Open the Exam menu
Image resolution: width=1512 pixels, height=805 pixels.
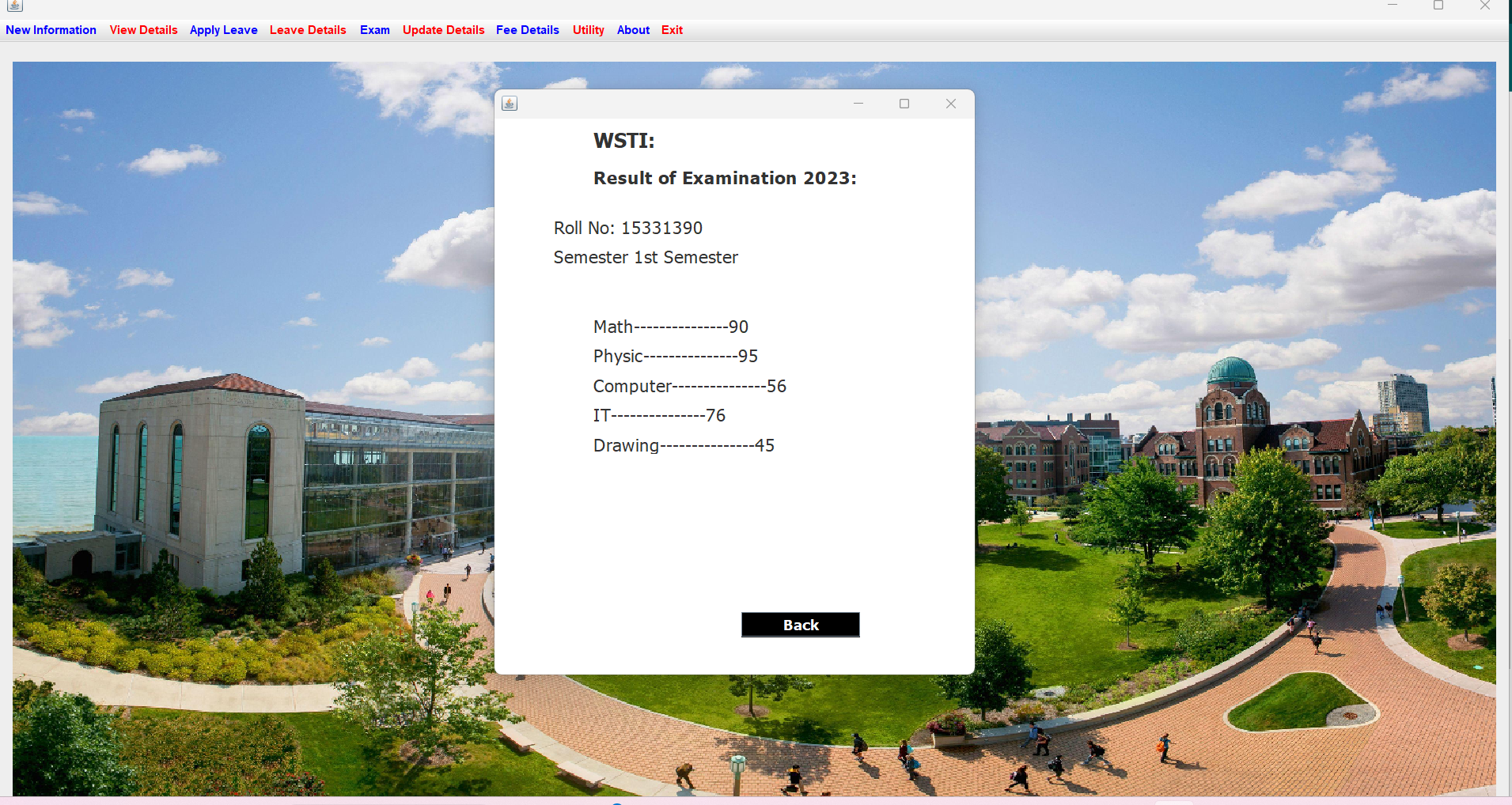tap(374, 30)
